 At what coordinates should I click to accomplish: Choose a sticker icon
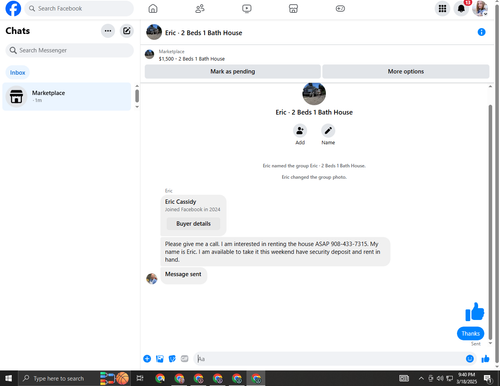172,359
